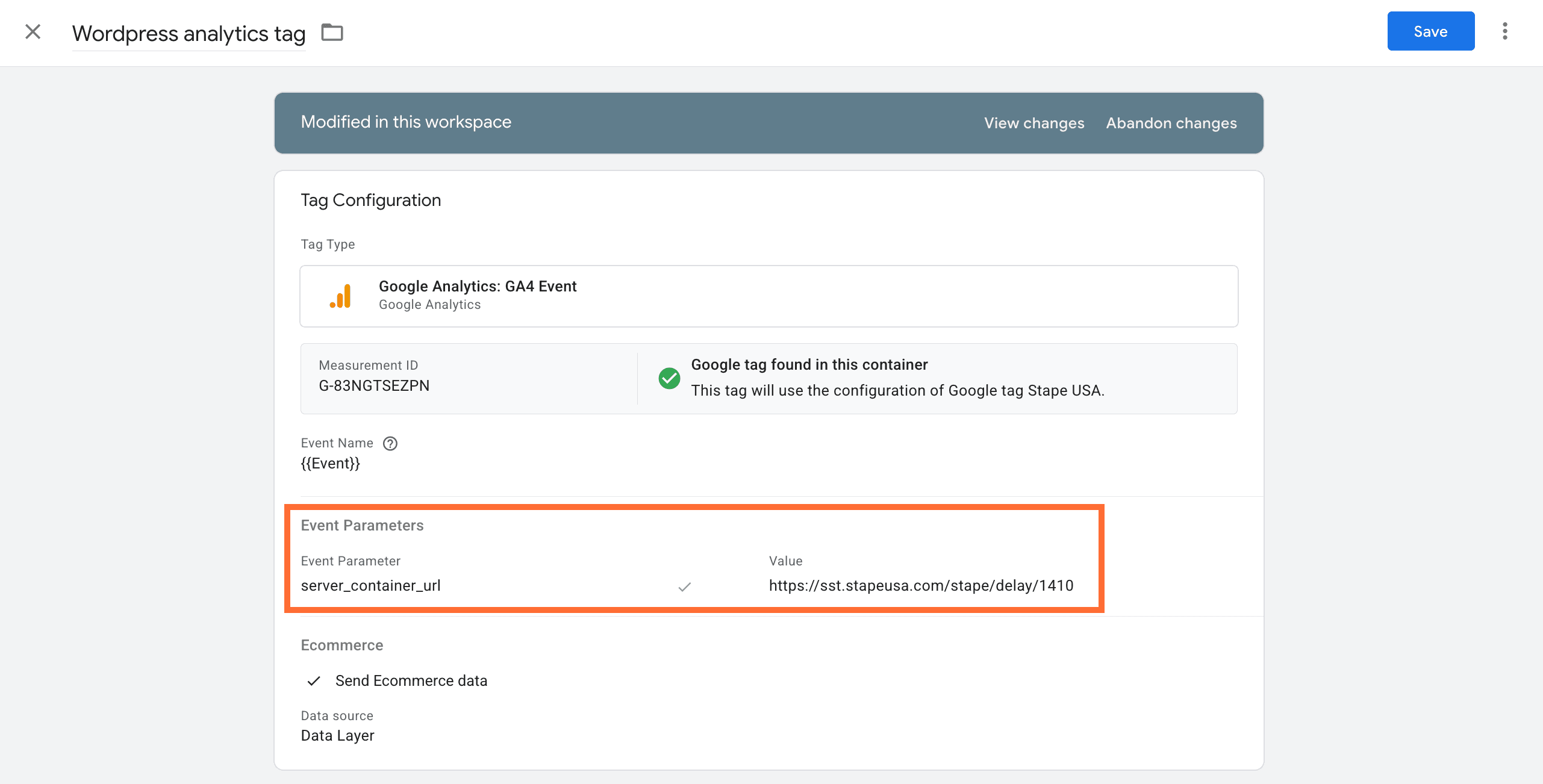Click the Event Parameters section heading

362,526
